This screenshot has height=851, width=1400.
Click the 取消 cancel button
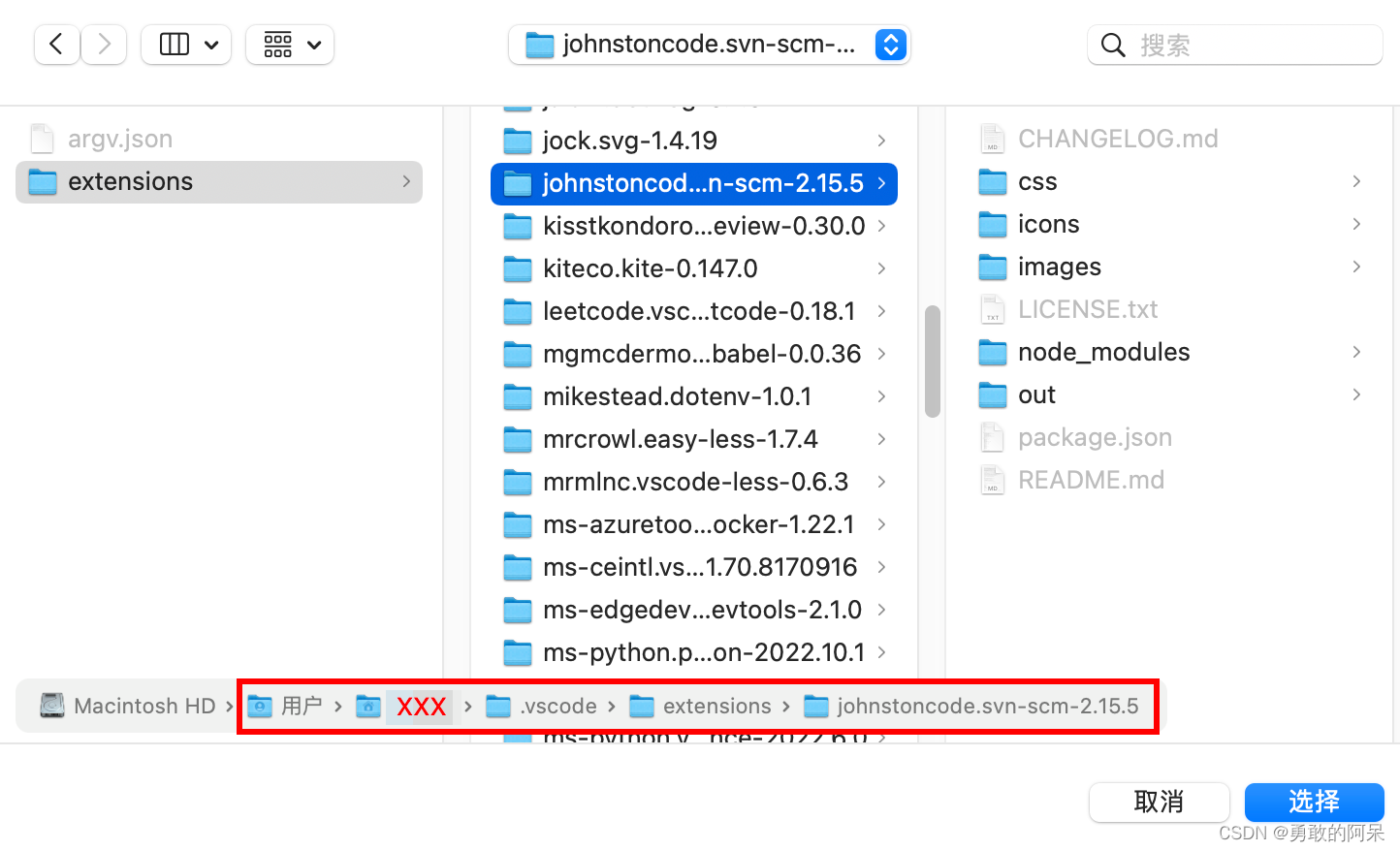pos(1160,802)
